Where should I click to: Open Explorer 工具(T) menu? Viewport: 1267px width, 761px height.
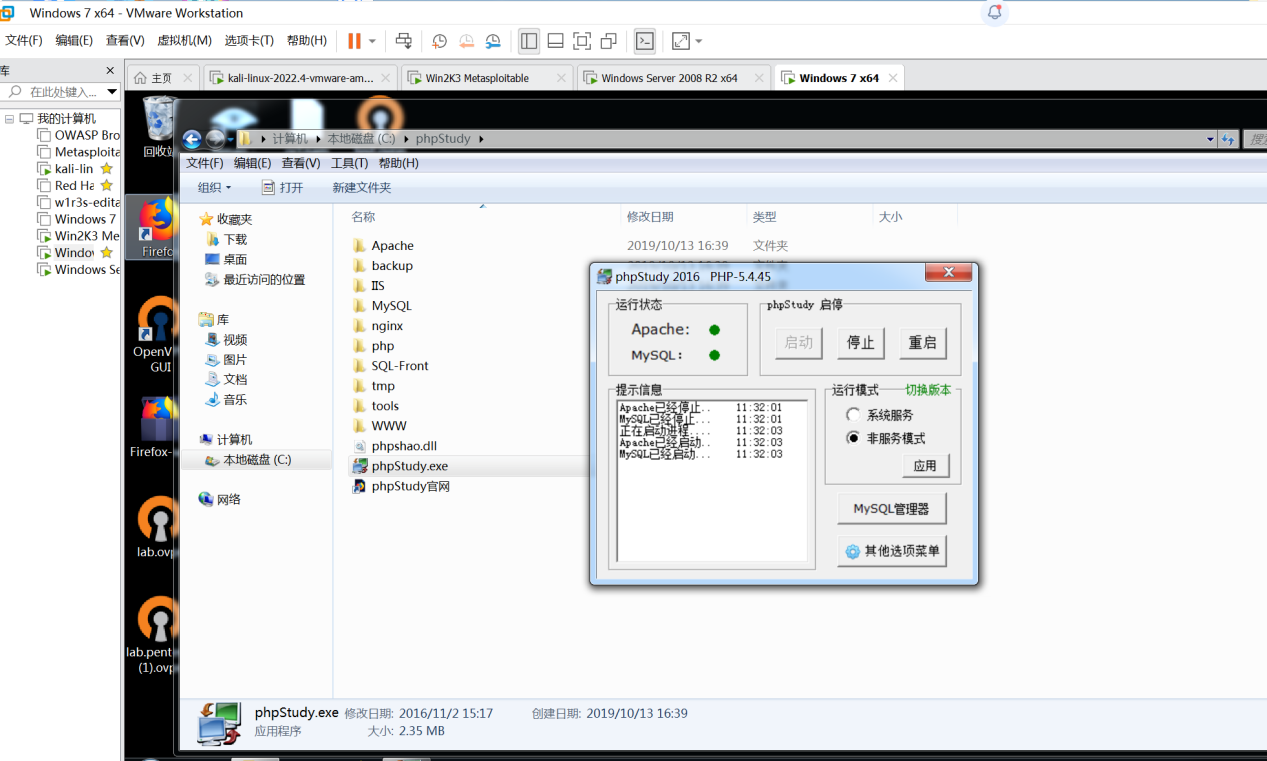tap(349, 163)
